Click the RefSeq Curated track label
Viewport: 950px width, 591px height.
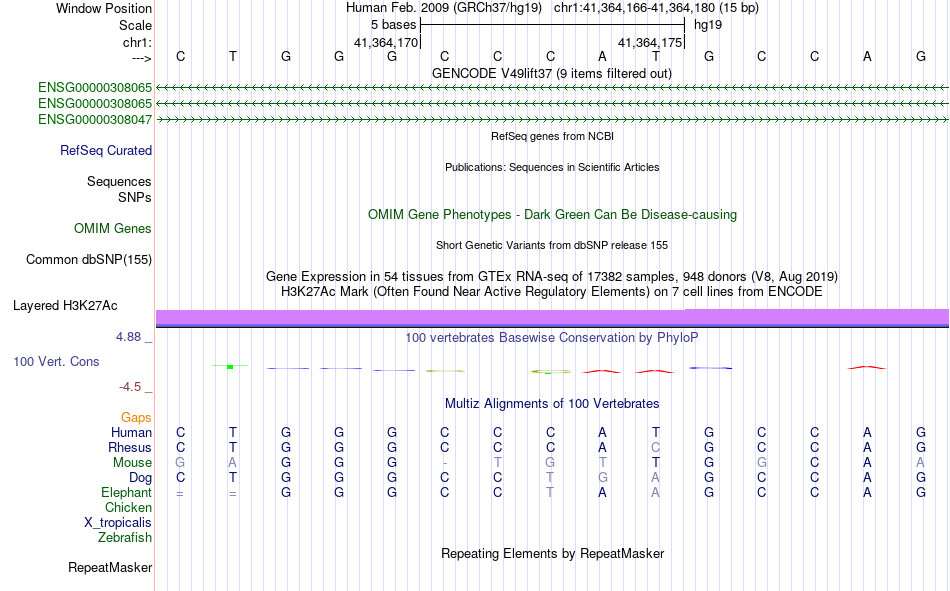tap(106, 150)
